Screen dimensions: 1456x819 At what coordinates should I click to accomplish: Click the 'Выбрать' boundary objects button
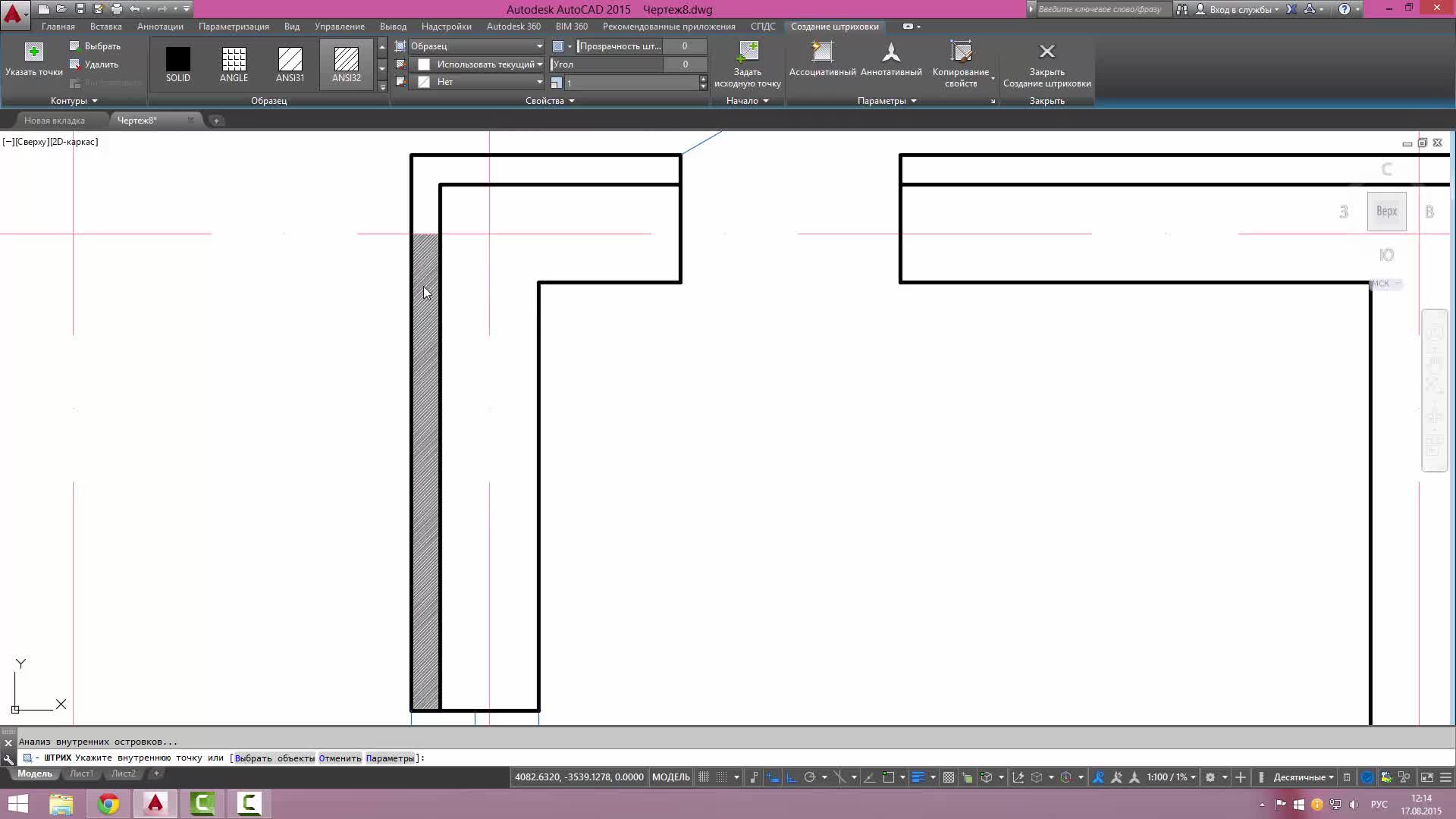point(95,46)
